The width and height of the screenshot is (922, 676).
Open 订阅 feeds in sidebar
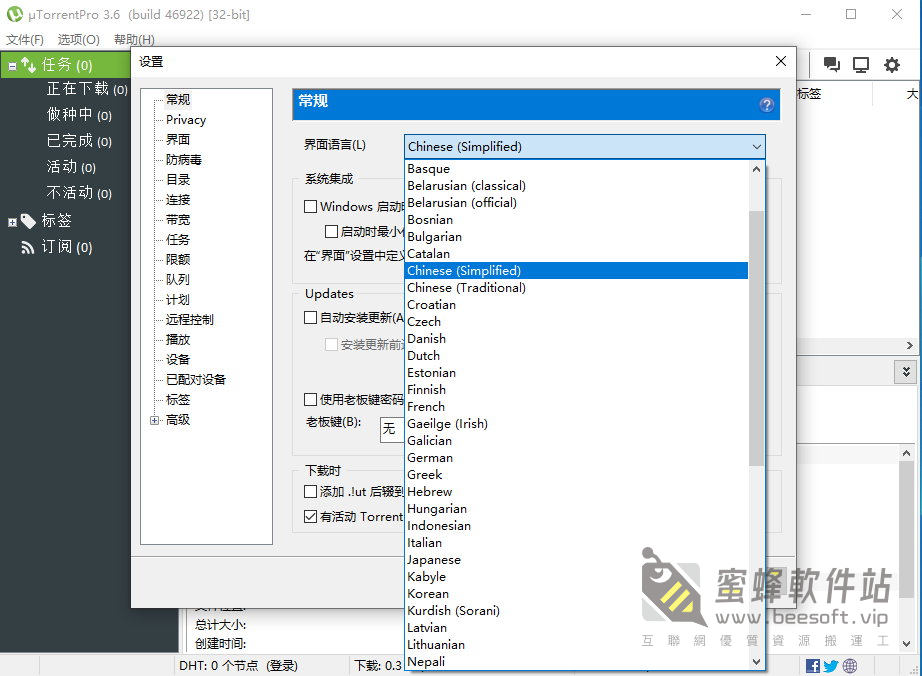(x=66, y=247)
